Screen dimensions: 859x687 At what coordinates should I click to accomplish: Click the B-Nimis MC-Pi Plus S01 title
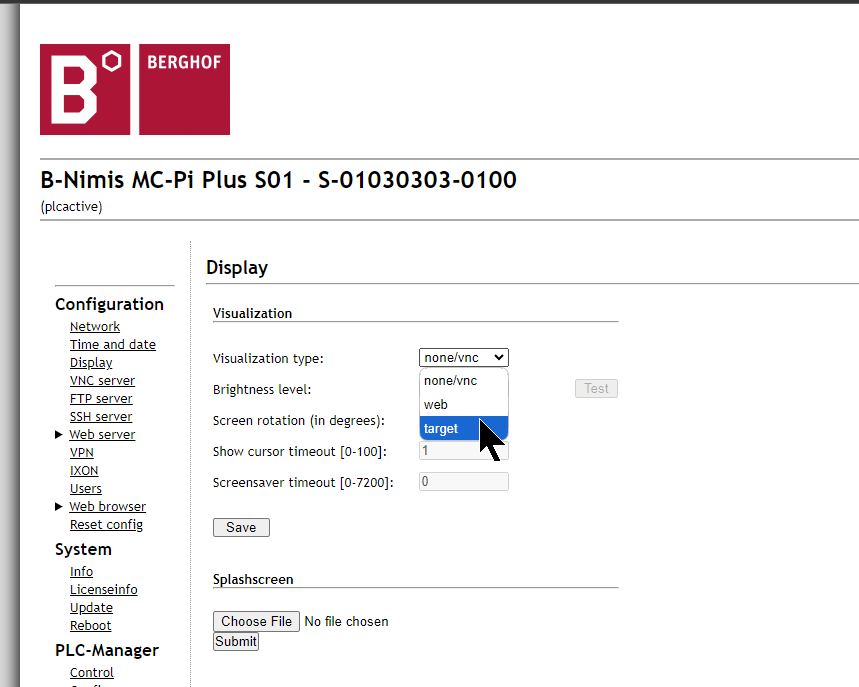(x=278, y=180)
